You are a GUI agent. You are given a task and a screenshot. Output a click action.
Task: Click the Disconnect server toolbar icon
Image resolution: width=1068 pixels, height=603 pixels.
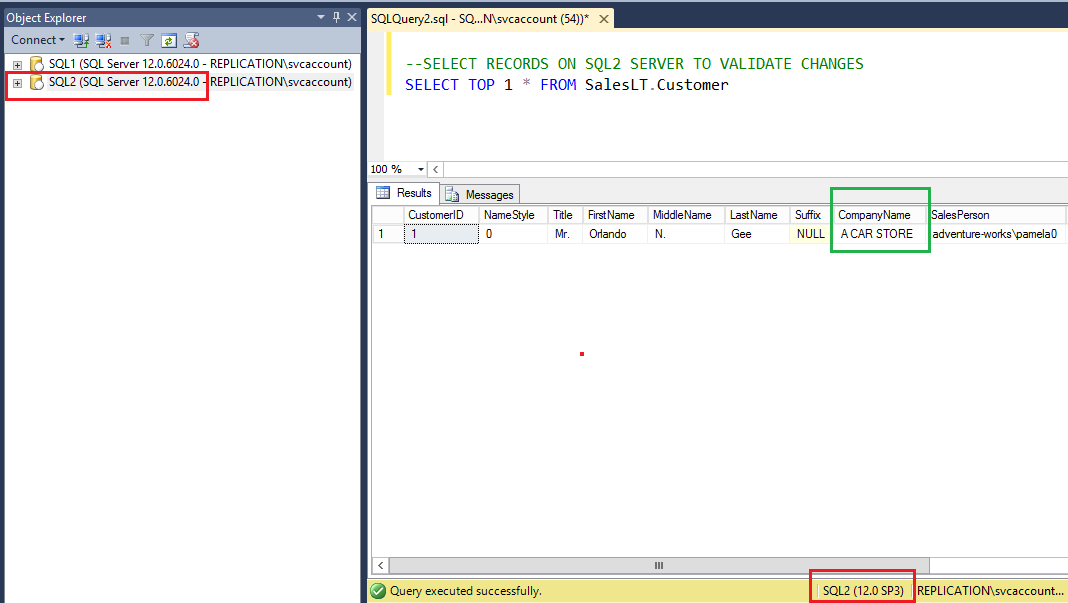click(x=103, y=41)
